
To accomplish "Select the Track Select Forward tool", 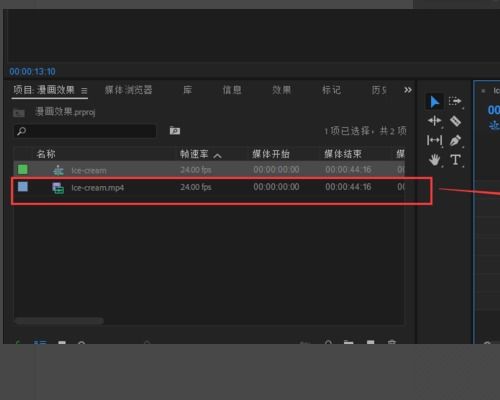I will click(x=455, y=101).
